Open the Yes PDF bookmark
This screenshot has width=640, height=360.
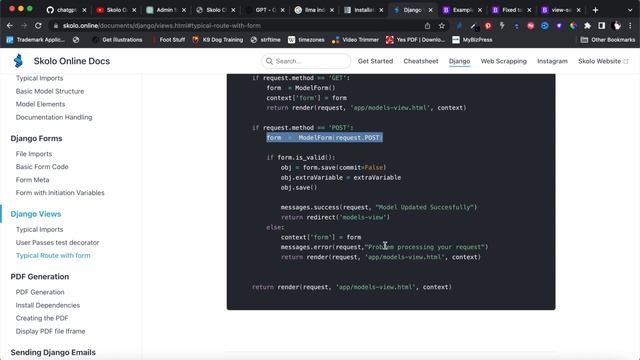[x=416, y=40]
